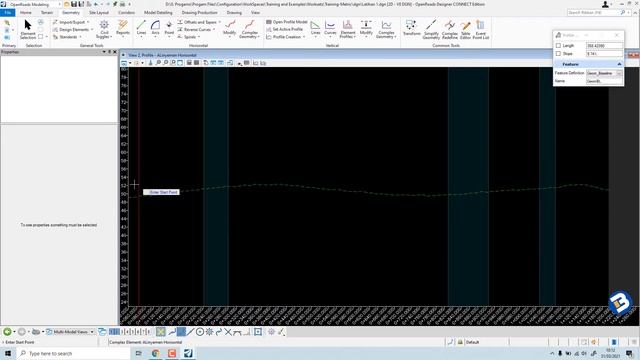Switch to the Terrain tab
Screen dimensions: 640x360
point(47,13)
